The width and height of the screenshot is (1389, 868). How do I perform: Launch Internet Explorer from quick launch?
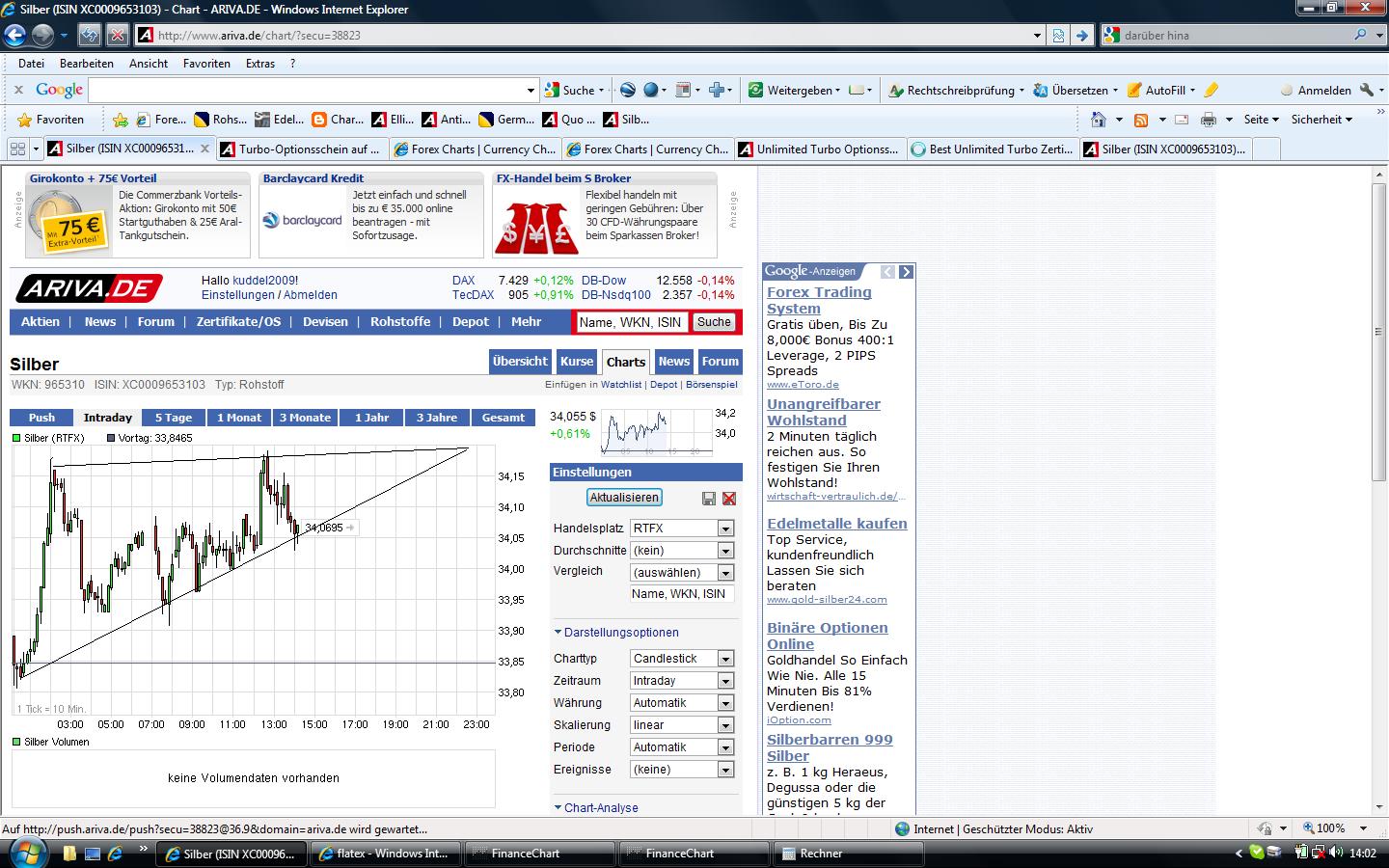tap(115, 854)
